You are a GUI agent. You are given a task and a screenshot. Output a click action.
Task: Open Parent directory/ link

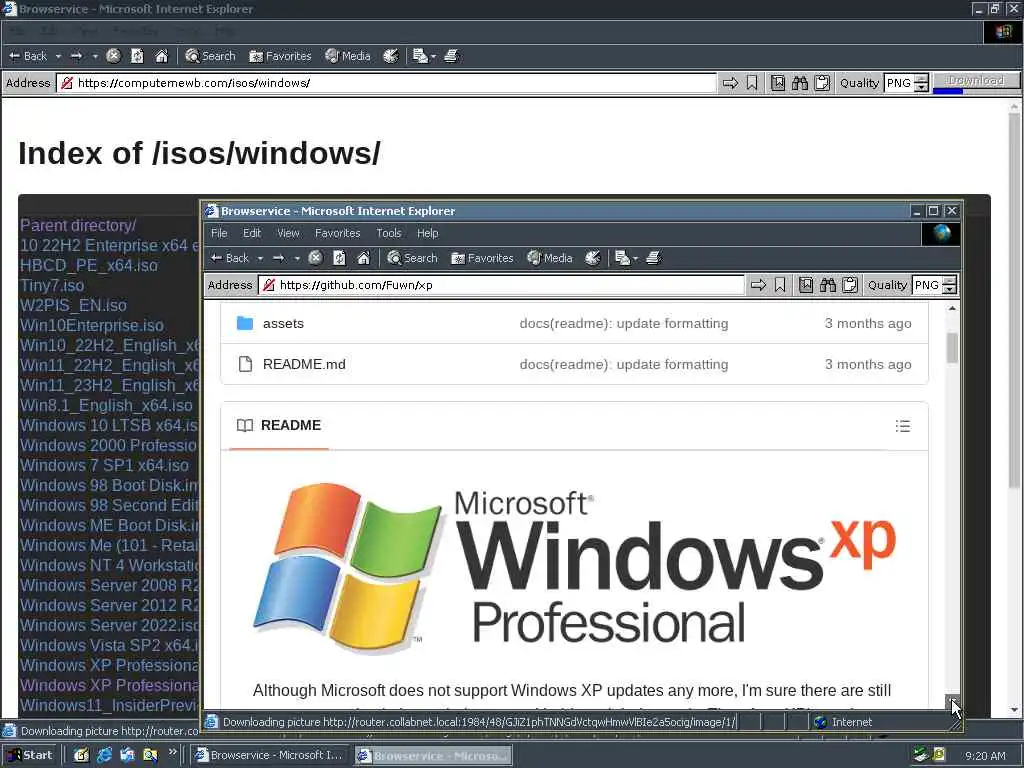(x=78, y=225)
